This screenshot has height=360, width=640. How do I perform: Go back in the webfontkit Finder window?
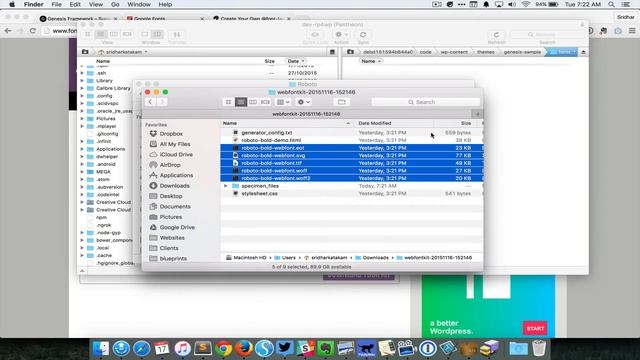[150, 102]
